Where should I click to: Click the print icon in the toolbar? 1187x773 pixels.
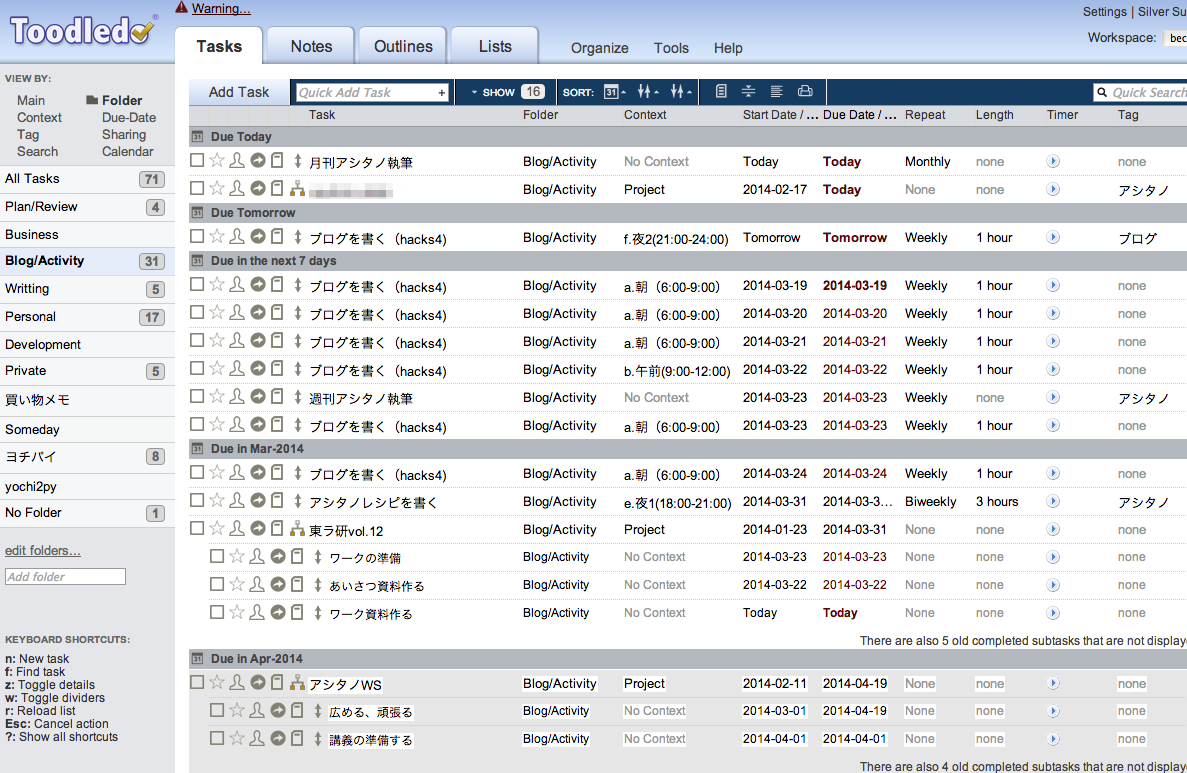(805, 92)
